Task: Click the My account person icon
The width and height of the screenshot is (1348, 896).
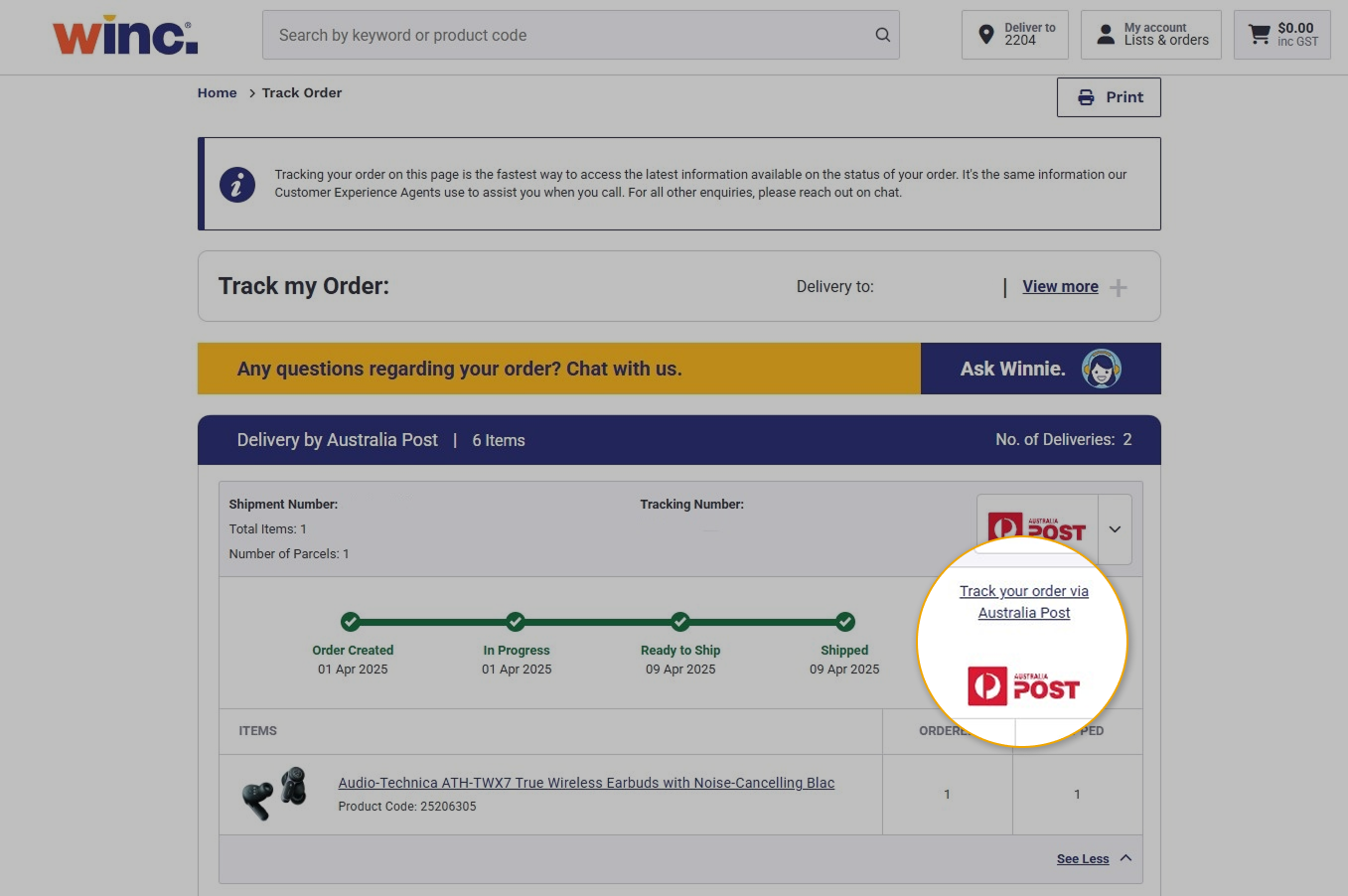Action: 1105,35
